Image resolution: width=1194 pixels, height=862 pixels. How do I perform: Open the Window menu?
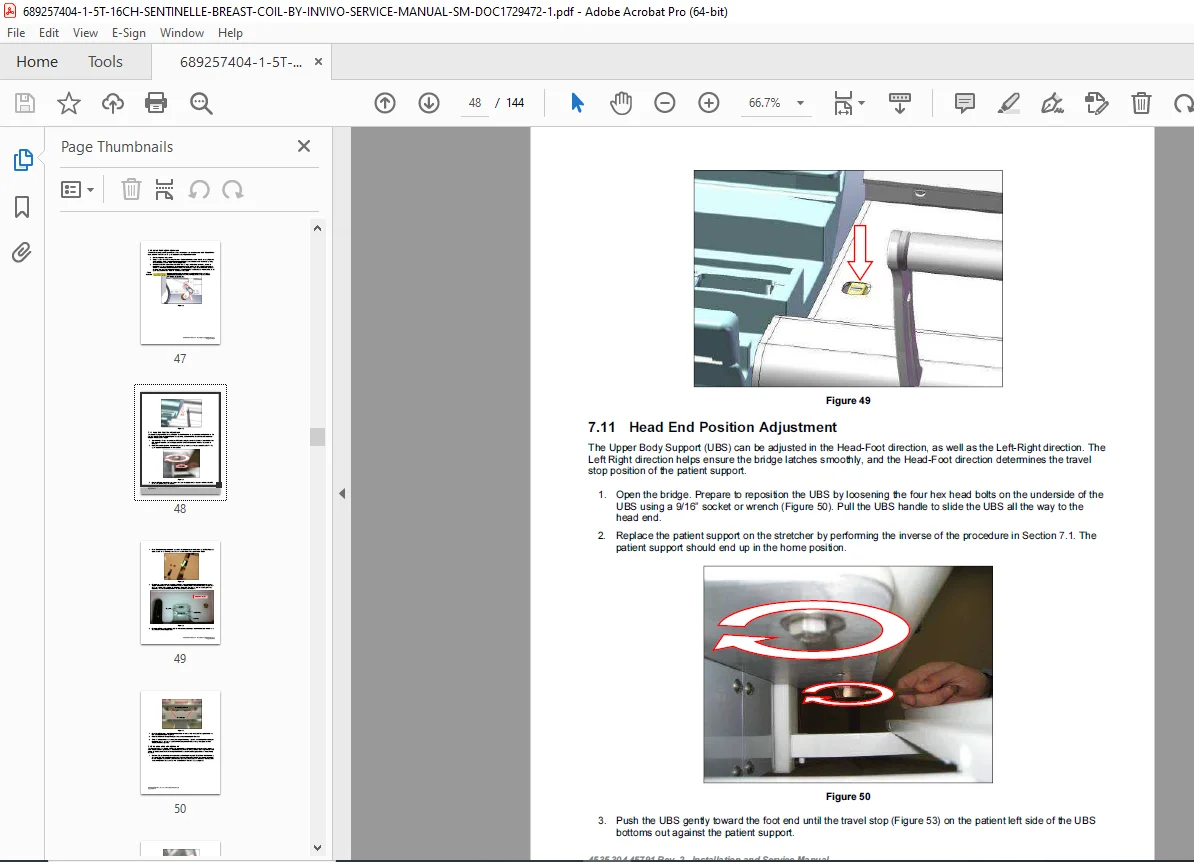[182, 33]
